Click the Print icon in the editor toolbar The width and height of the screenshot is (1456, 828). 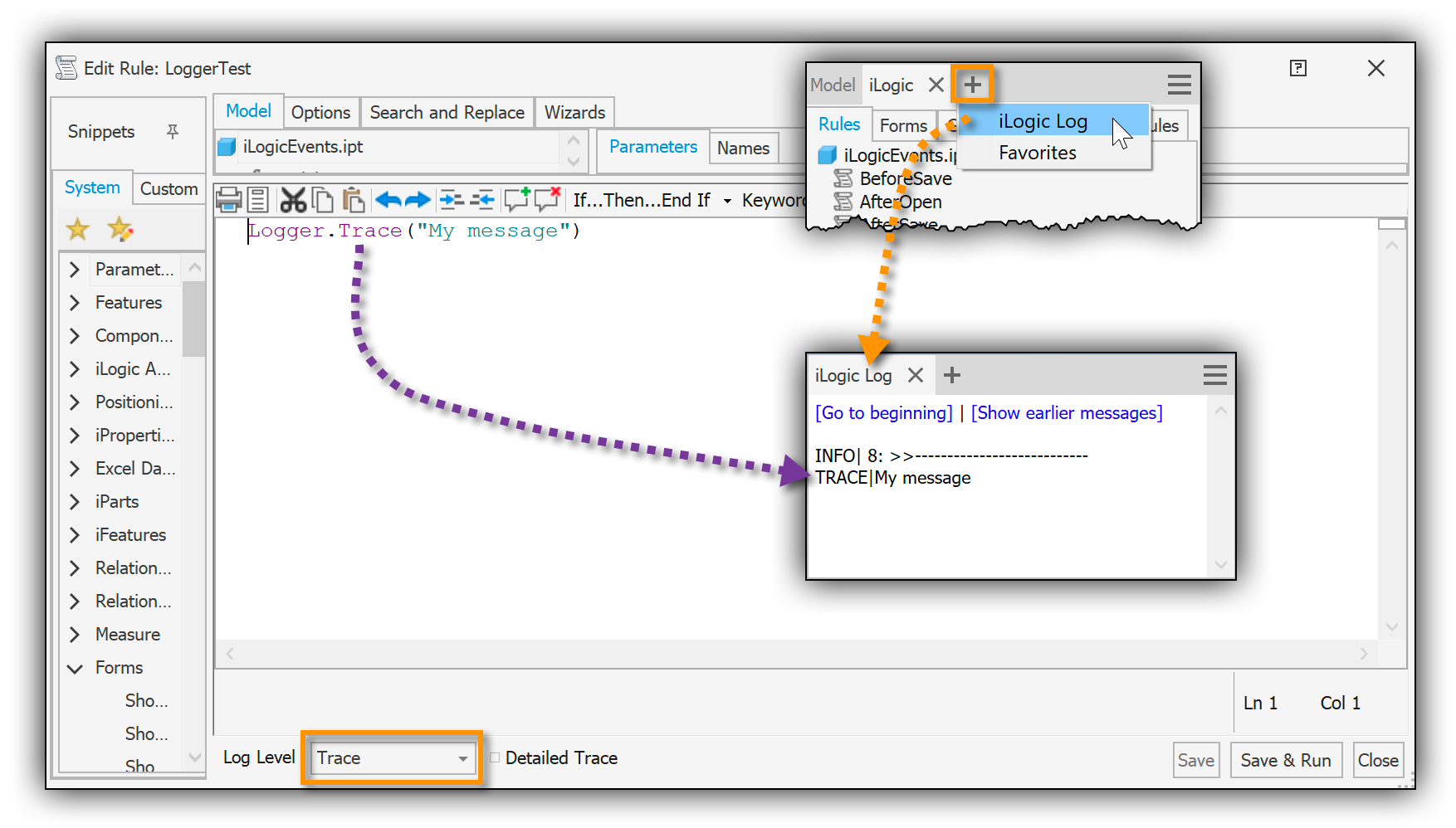pos(228,200)
